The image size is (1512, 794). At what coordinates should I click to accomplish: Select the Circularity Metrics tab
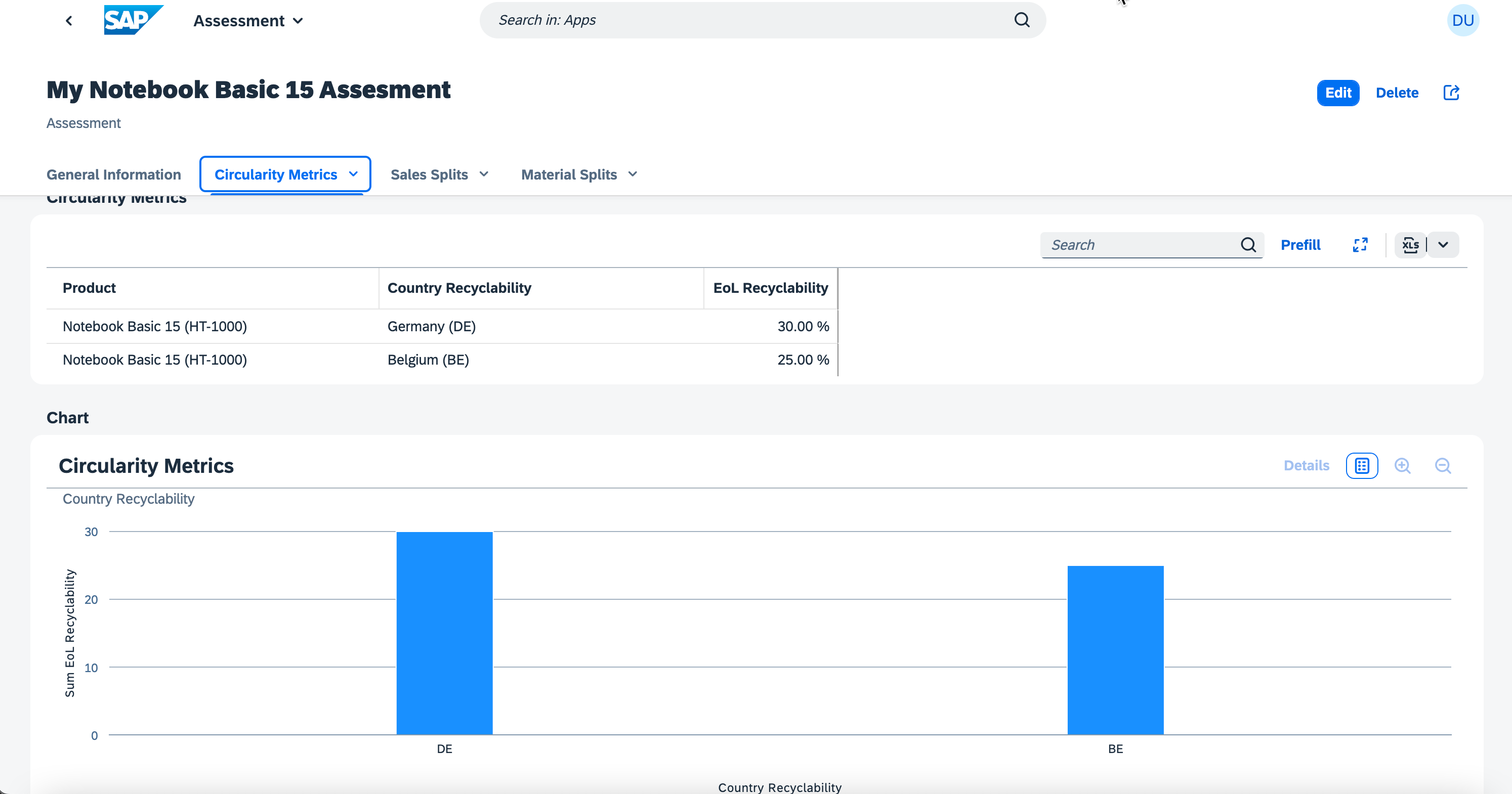pyautogui.click(x=276, y=175)
